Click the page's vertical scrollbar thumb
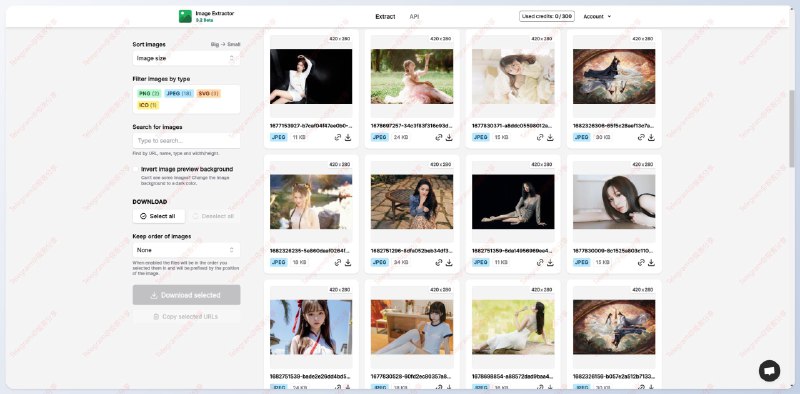The height and width of the screenshot is (394, 800). 791,128
